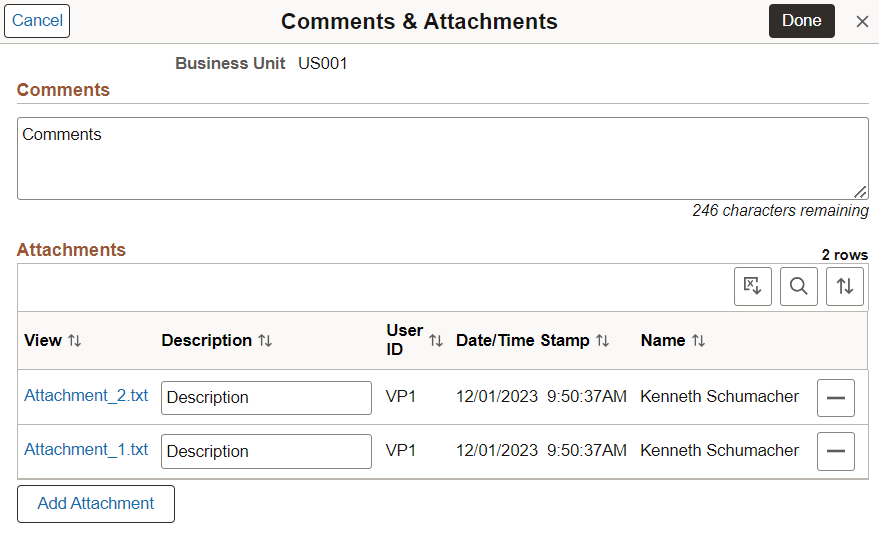The height and width of the screenshot is (547, 879).
Task: Click the User ID column header label
Action: tap(404, 340)
